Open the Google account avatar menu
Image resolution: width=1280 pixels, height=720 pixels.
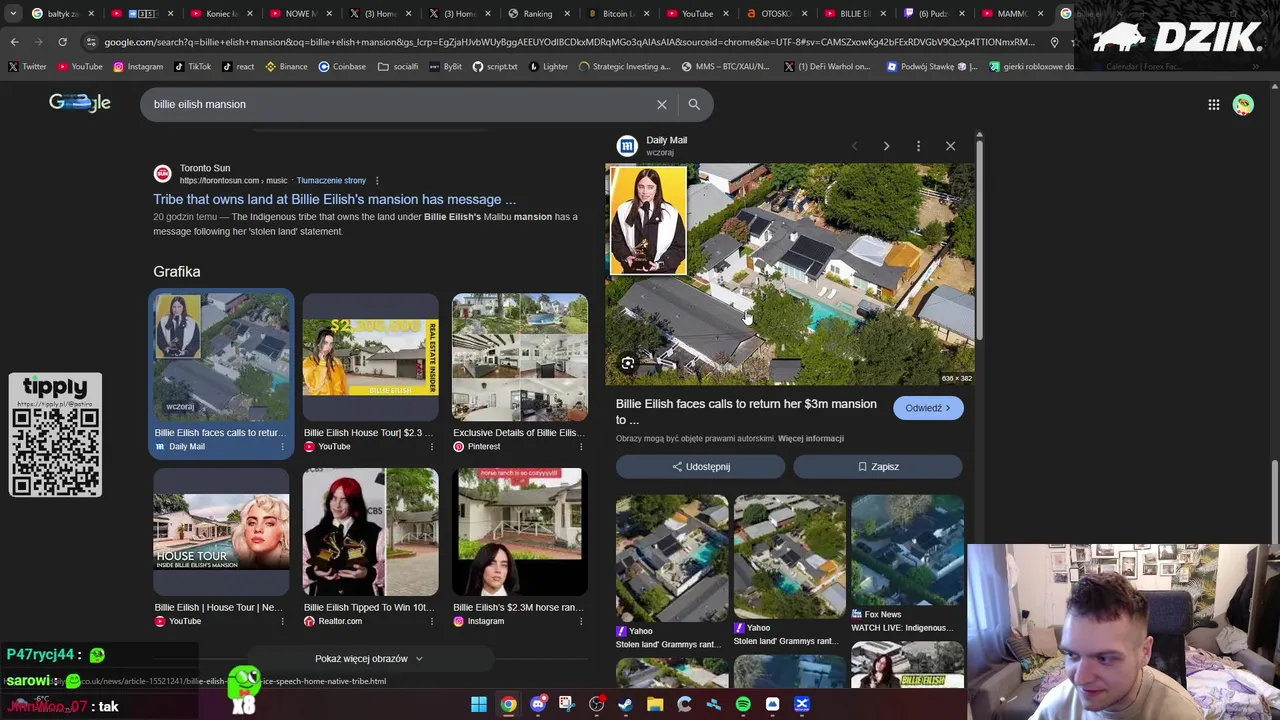coord(1243,104)
